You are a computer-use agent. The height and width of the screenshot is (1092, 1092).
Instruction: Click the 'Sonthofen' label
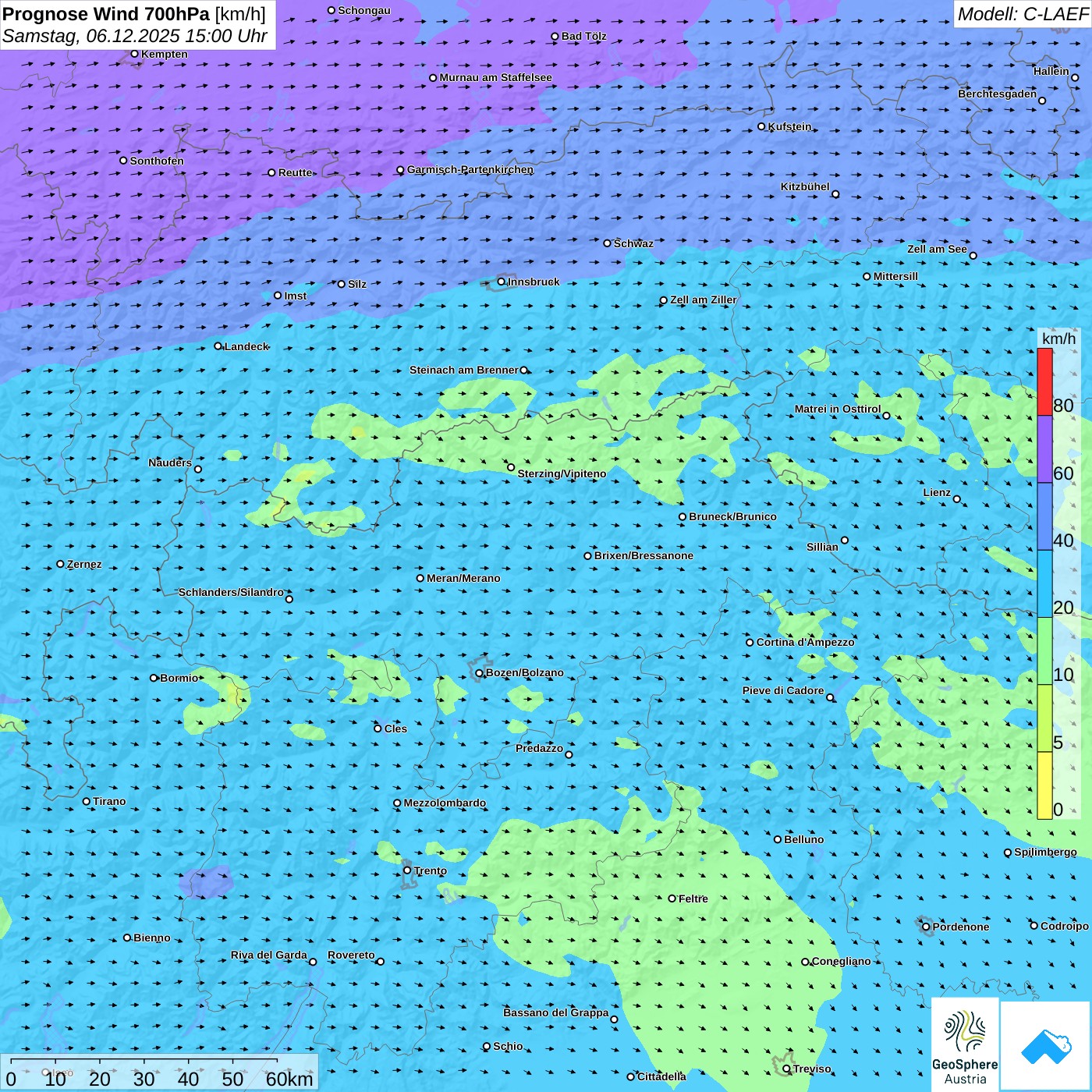coord(157,161)
